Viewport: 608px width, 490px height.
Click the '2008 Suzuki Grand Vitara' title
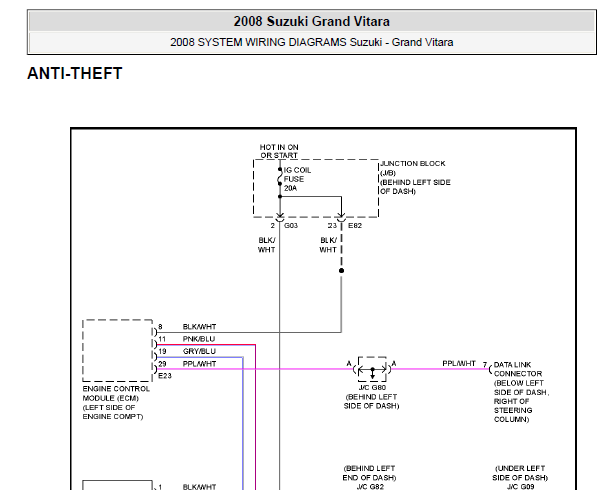(311, 21)
